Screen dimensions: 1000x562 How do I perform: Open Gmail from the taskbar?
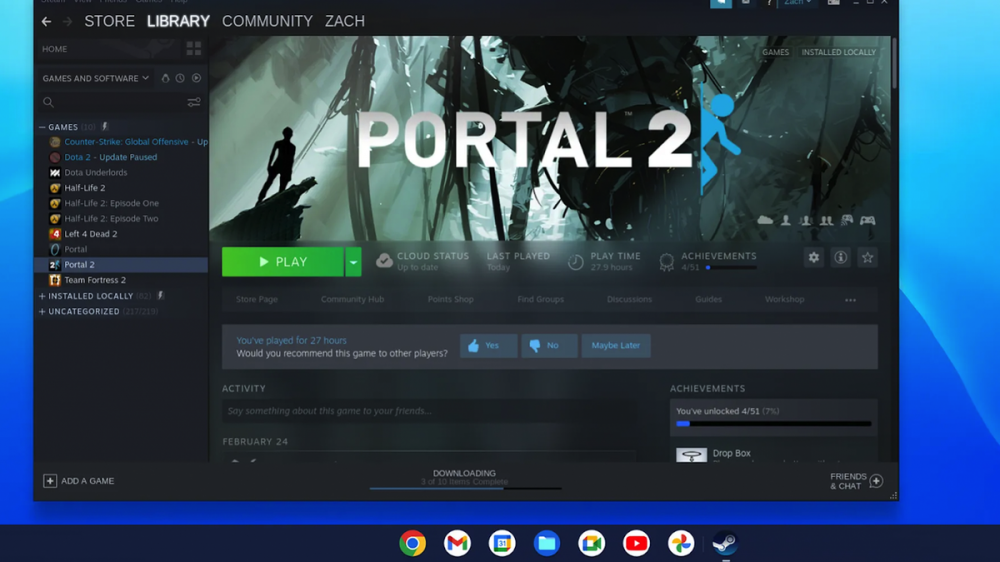(457, 544)
